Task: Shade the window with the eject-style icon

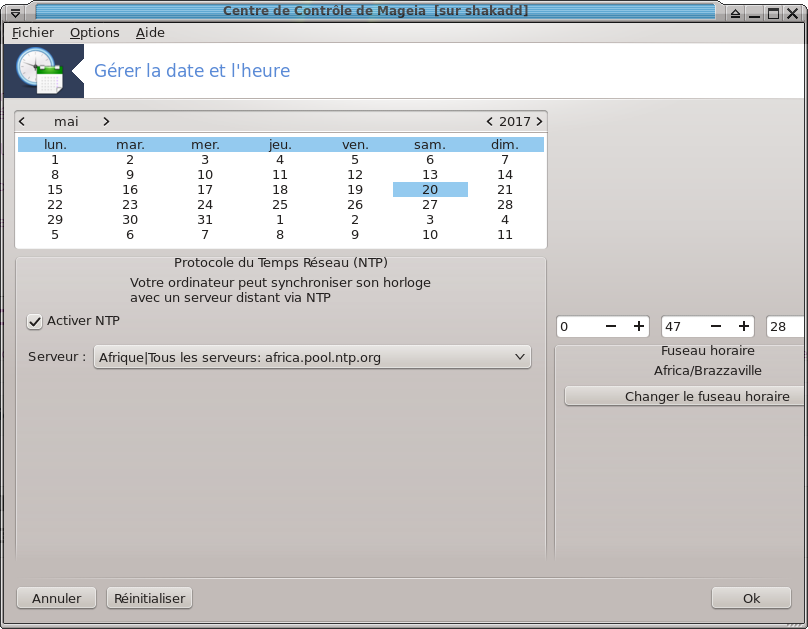Action: click(735, 13)
